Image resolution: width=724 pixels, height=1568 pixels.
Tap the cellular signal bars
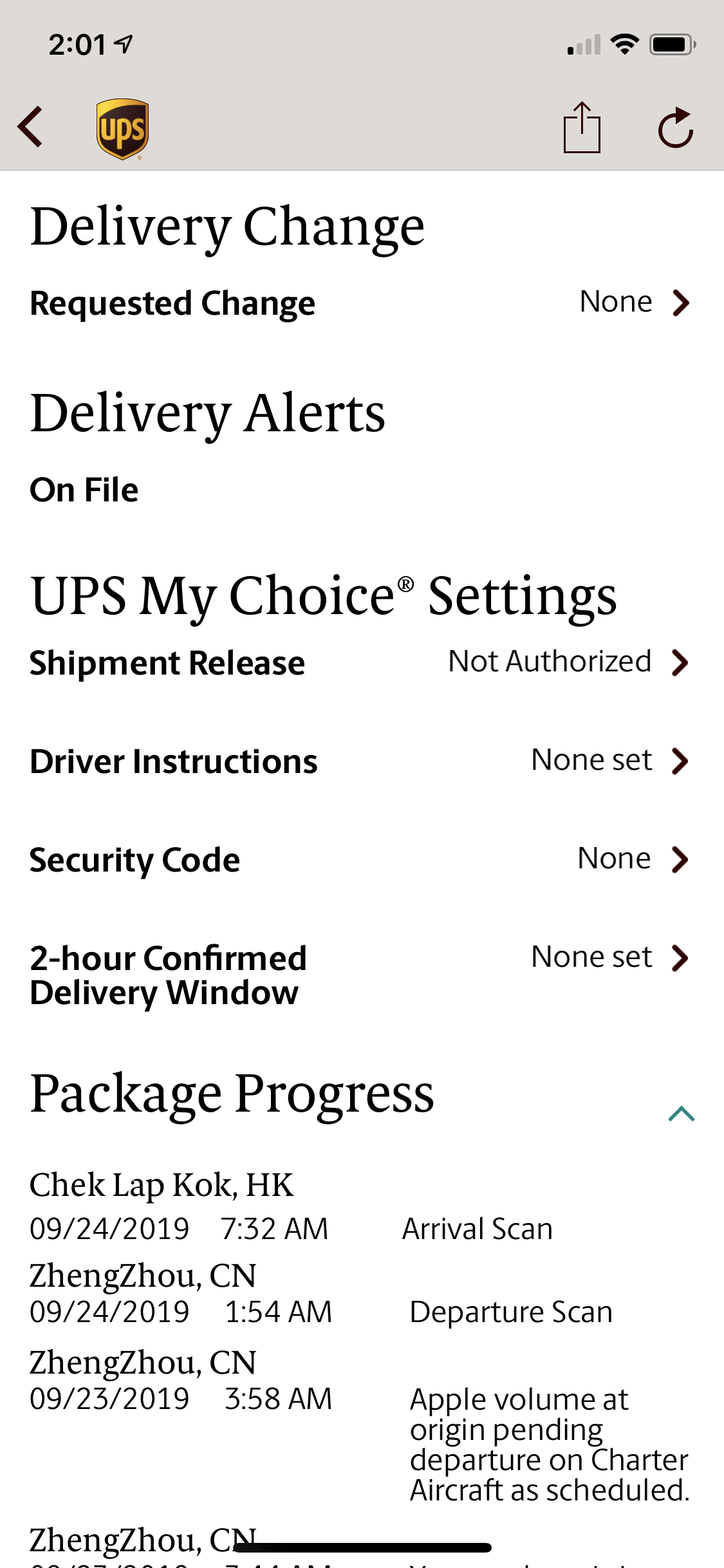(x=584, y=45)
